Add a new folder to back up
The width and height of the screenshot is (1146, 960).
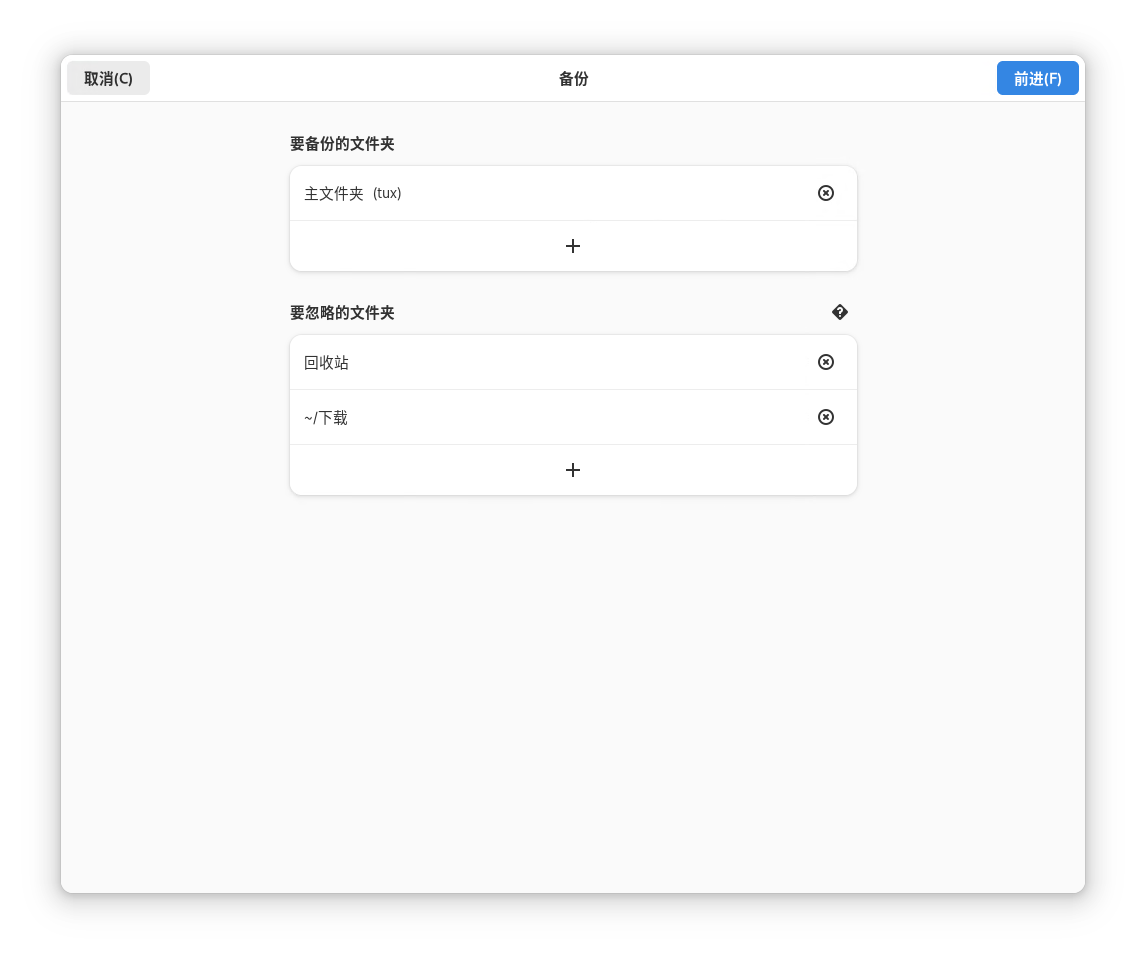pos(573,246)
